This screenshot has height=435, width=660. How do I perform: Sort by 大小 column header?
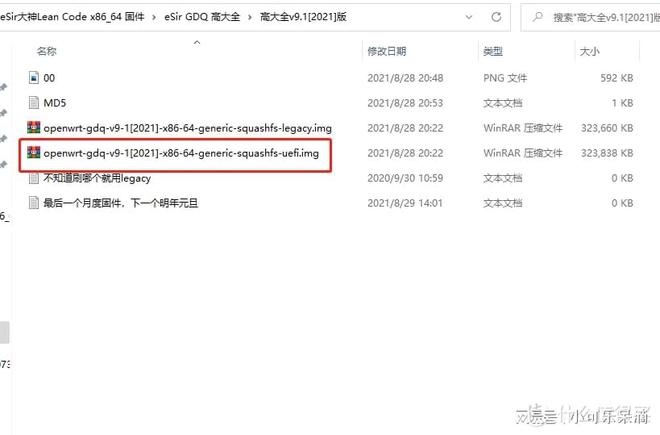click(x=589, y=51)
